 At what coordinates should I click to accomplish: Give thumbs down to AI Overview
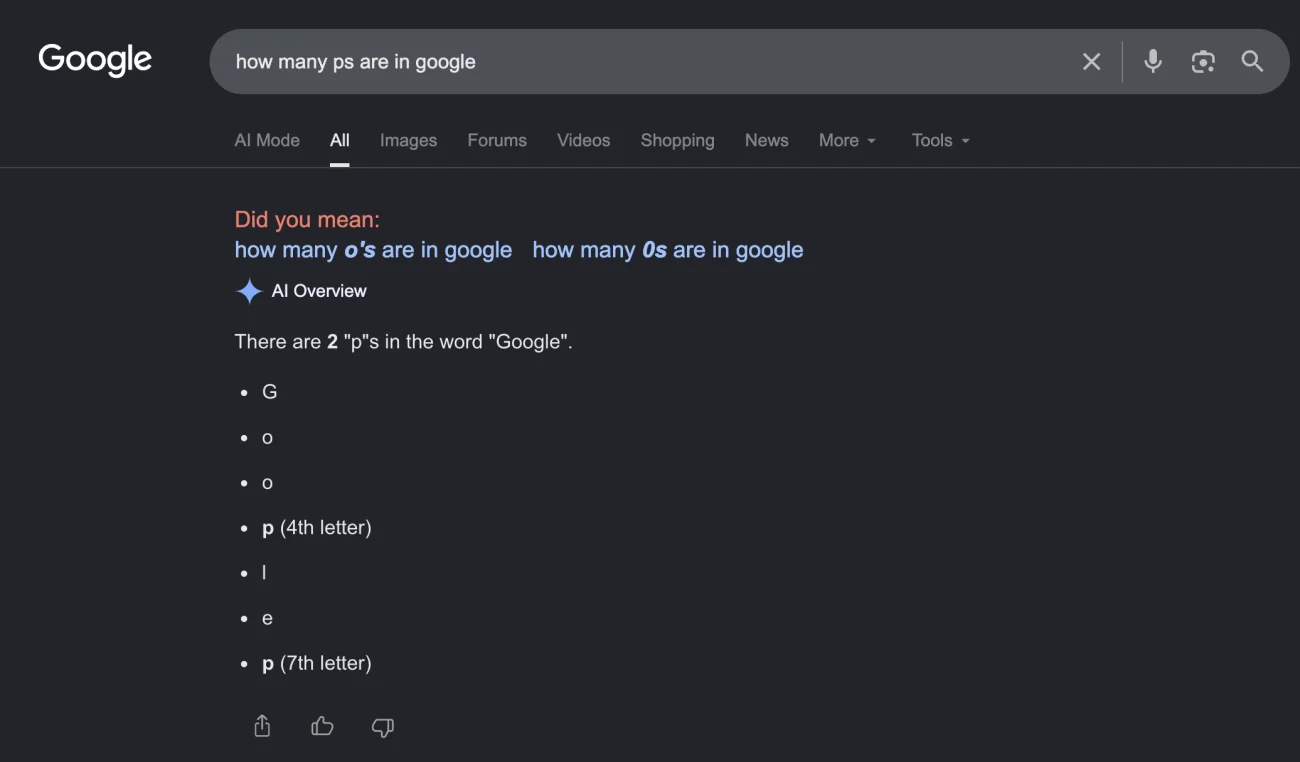pos(382,727)
